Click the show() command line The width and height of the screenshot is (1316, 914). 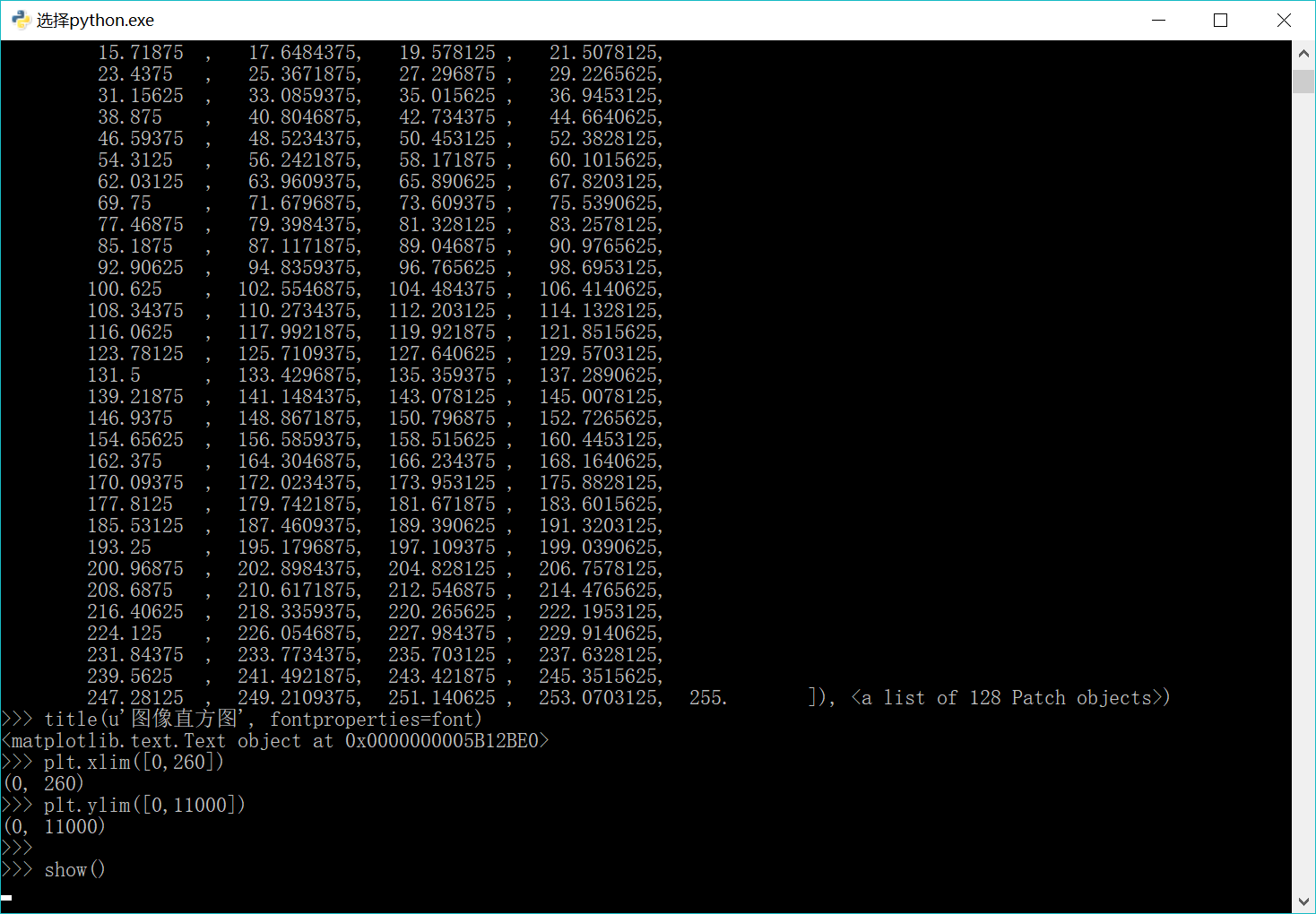[54, 869]
